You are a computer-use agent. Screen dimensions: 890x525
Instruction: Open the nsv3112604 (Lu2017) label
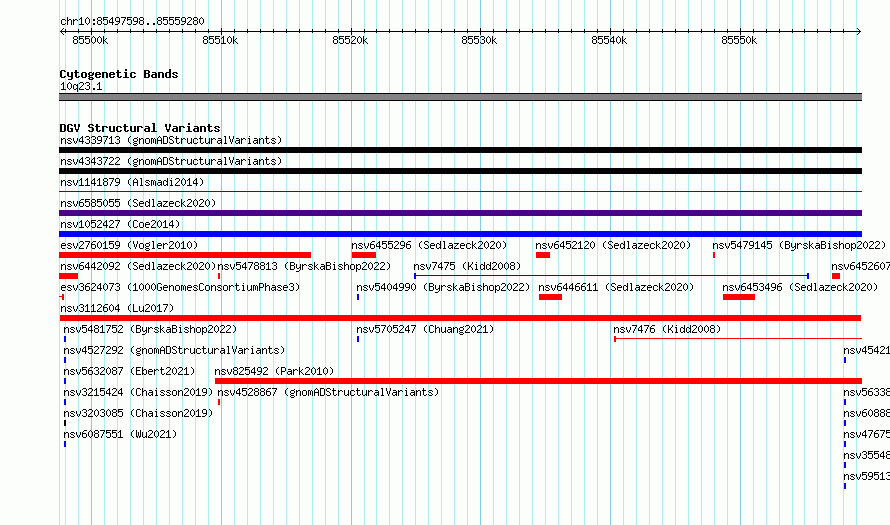[x=117, y=308]
